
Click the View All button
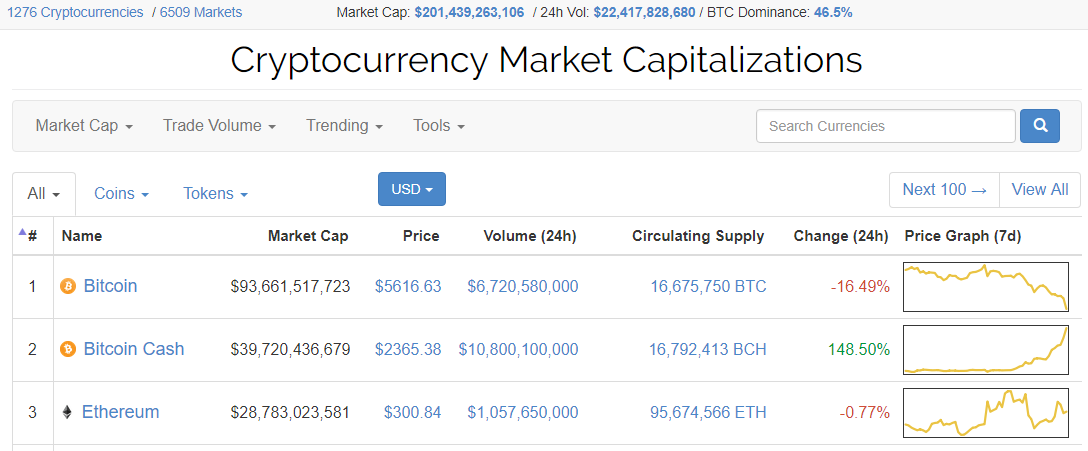[x=1039, y=189]
